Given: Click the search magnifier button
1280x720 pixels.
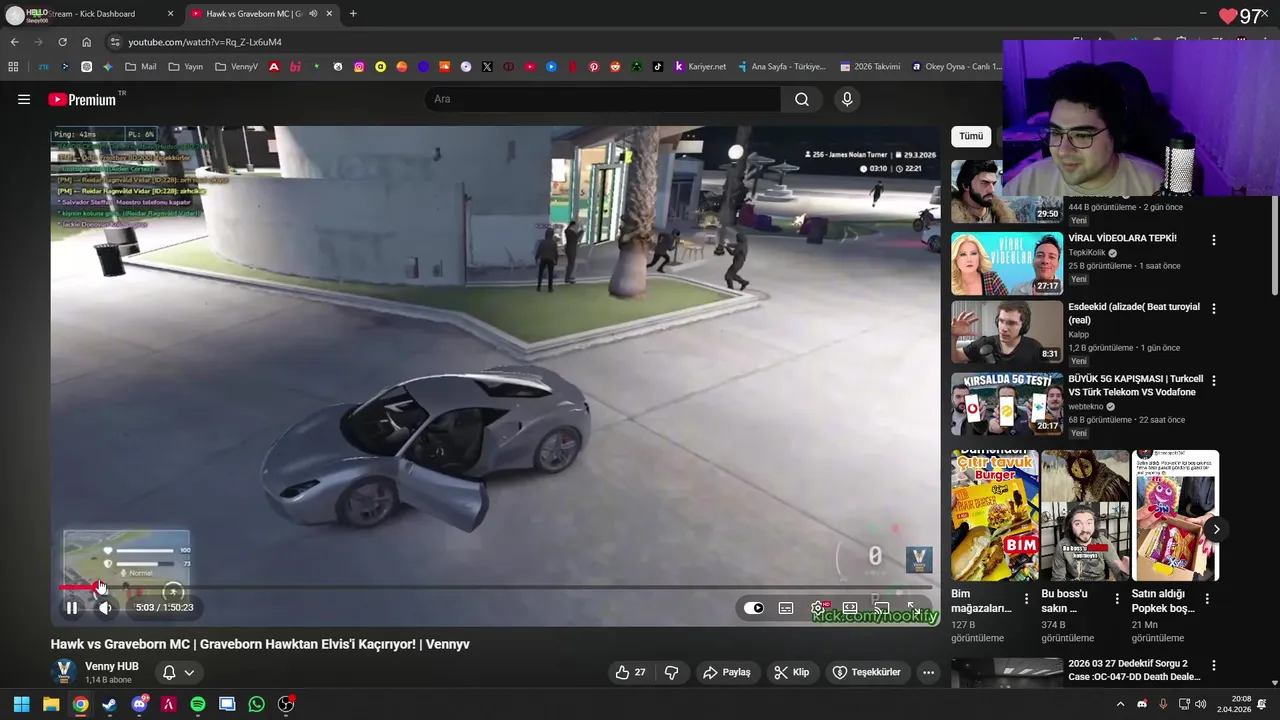Looking at the screenshot, I should tap(802, 99).
